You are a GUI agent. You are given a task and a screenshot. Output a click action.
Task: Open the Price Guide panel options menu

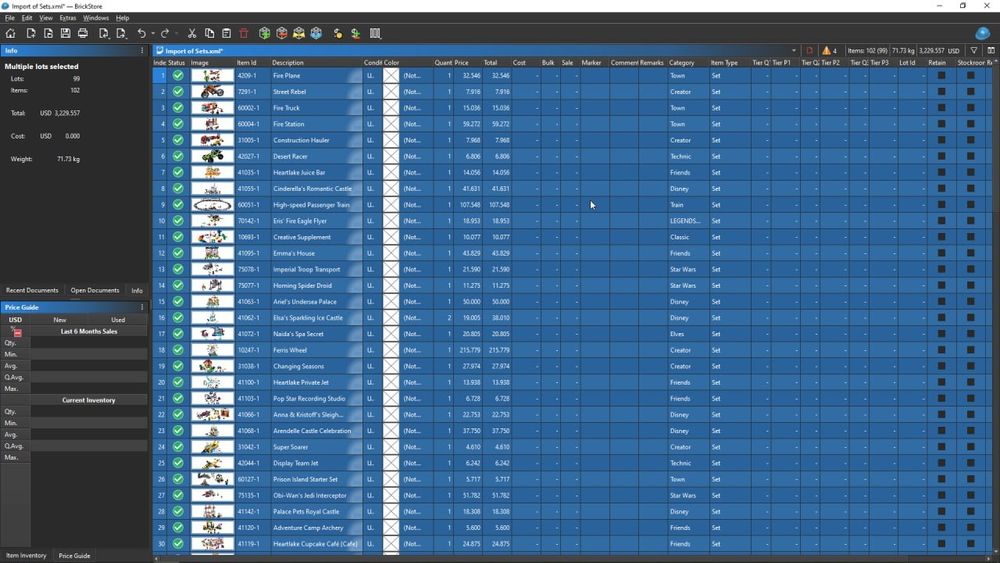point(142,307)
